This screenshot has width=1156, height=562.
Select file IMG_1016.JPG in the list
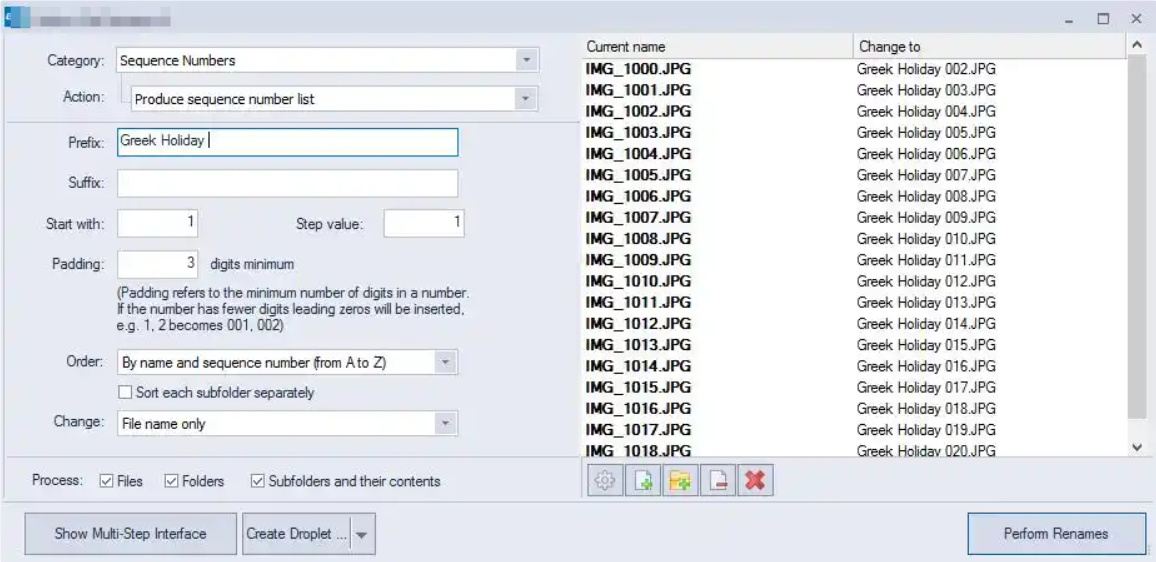[638, 409]
